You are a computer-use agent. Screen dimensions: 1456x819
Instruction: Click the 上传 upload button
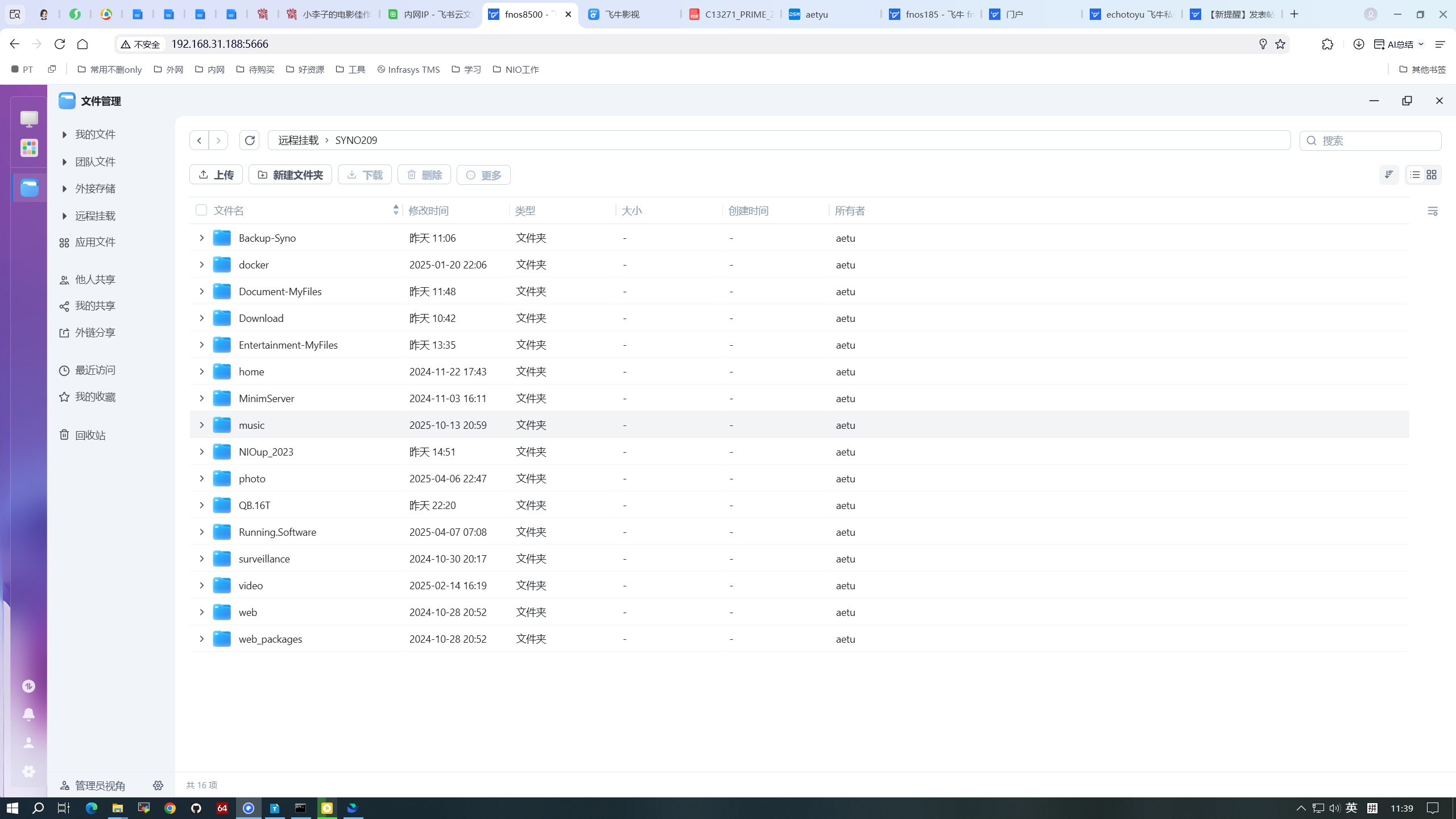[216, 175]
